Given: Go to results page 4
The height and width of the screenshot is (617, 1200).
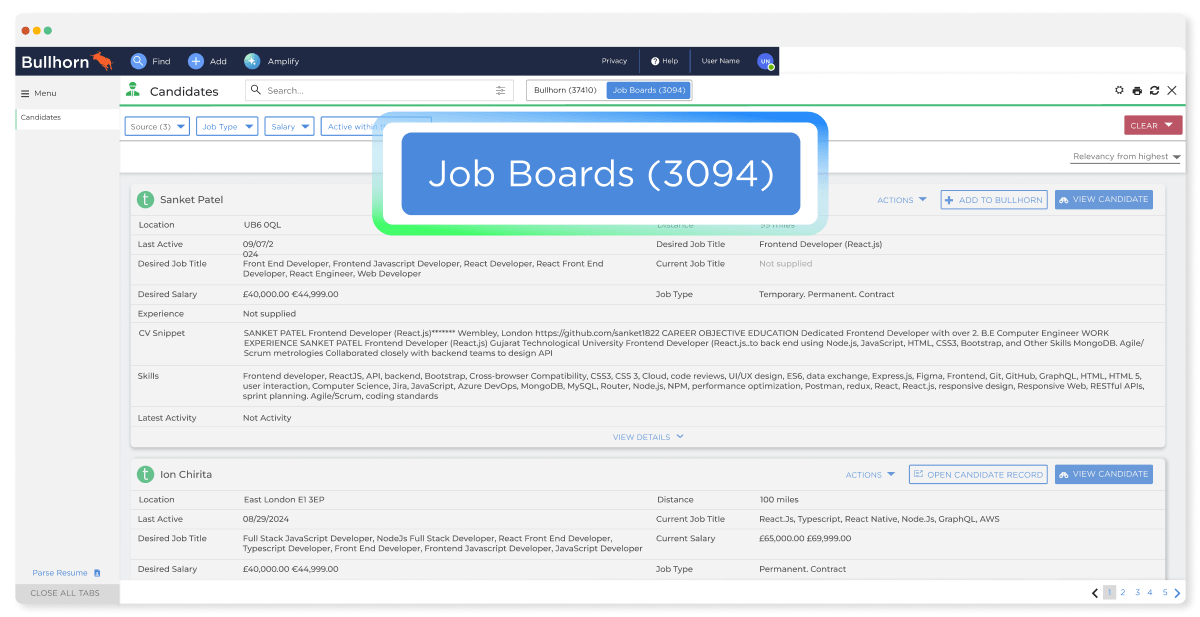Looking at the screenshot, I should click(x=1150, y=593).
